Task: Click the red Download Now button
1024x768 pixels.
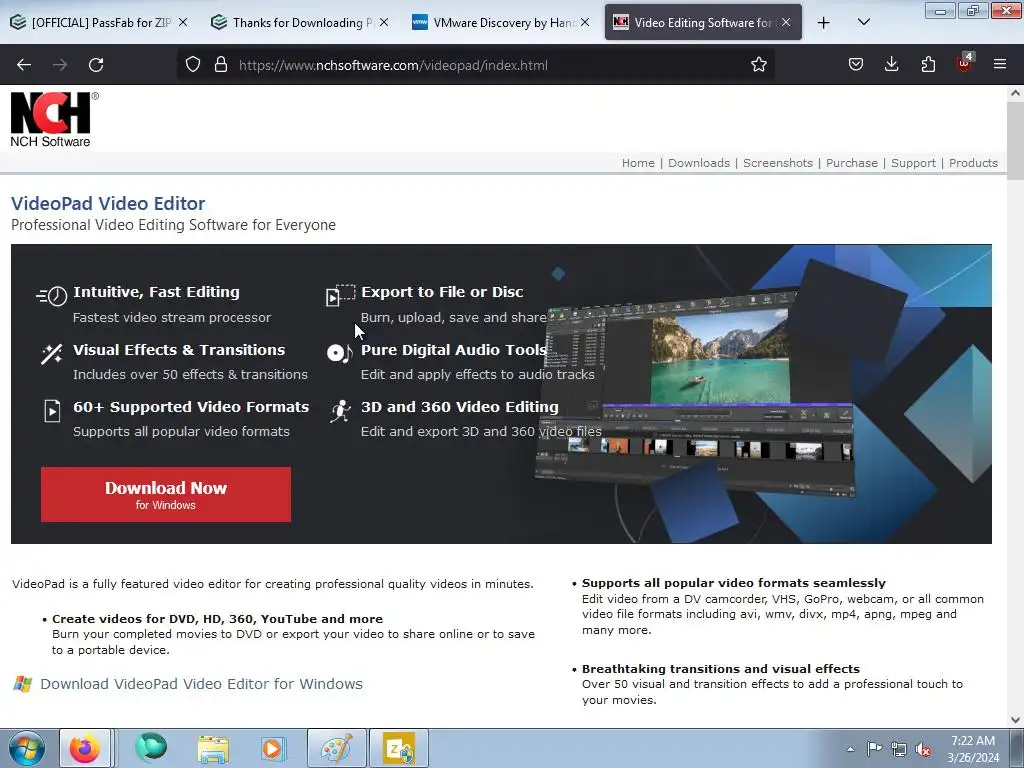Action: tap(166, 494)
